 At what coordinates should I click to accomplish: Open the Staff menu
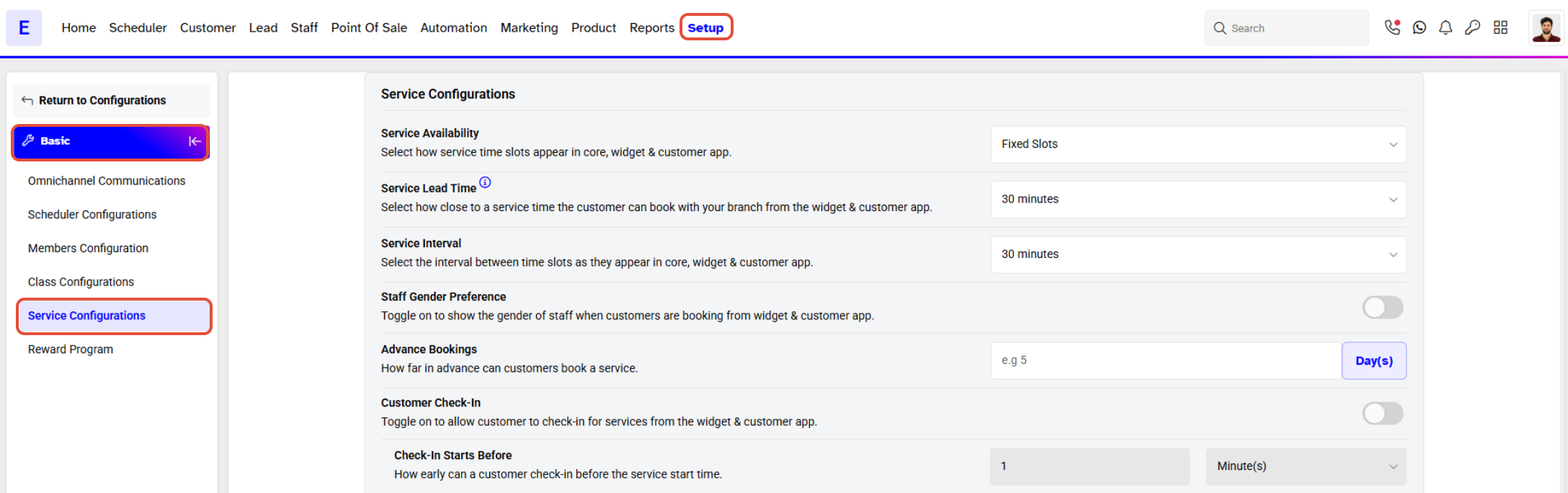point(304,27)
